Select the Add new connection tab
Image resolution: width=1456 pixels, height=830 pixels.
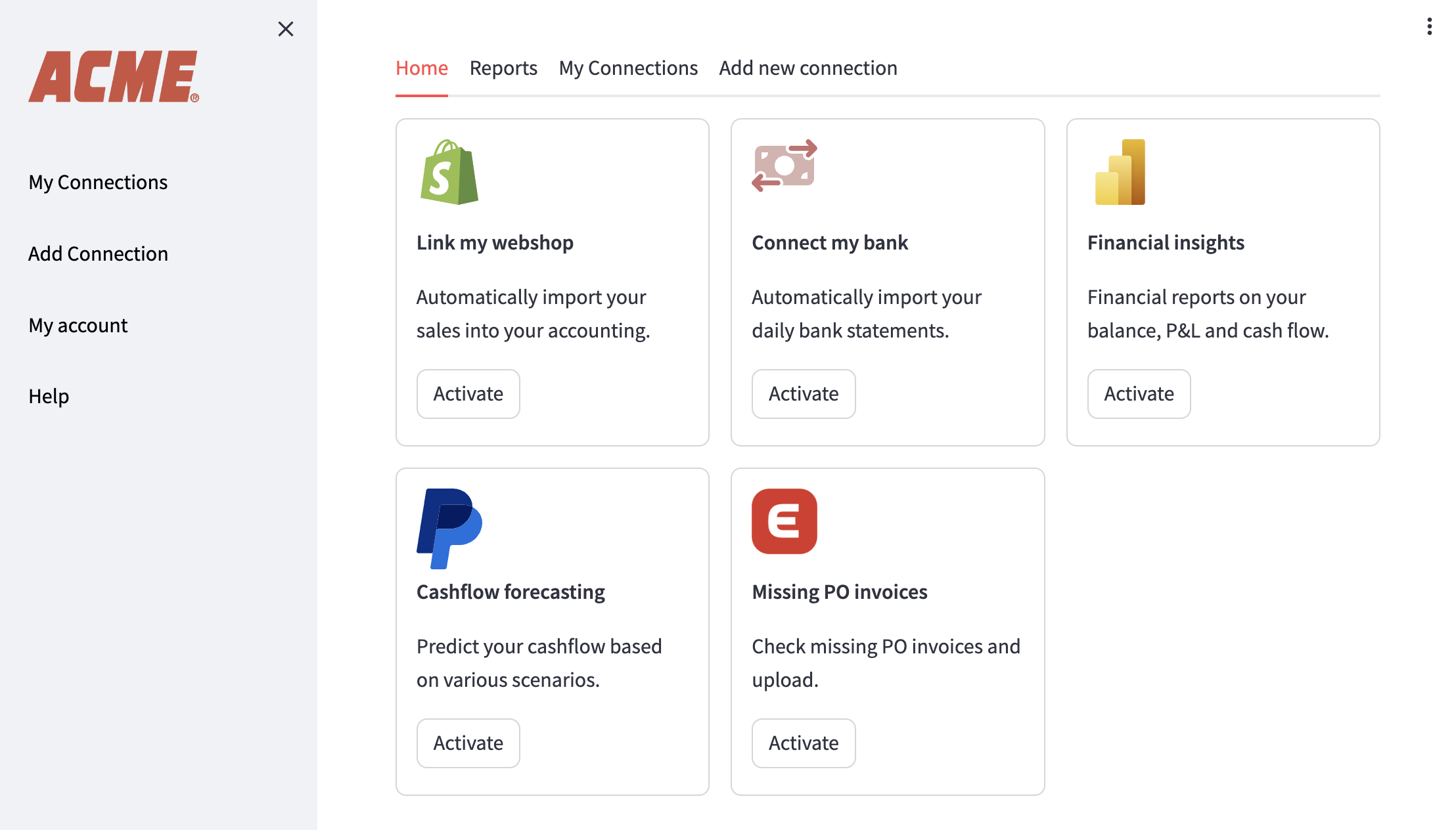pos(808,68)
